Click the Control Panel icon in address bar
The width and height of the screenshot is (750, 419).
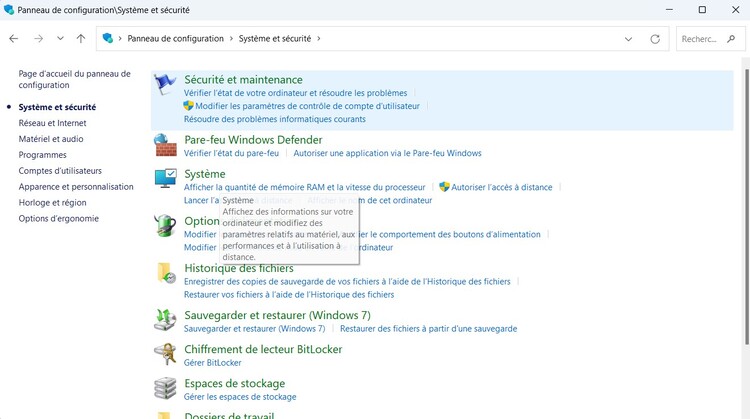(108, 38)
